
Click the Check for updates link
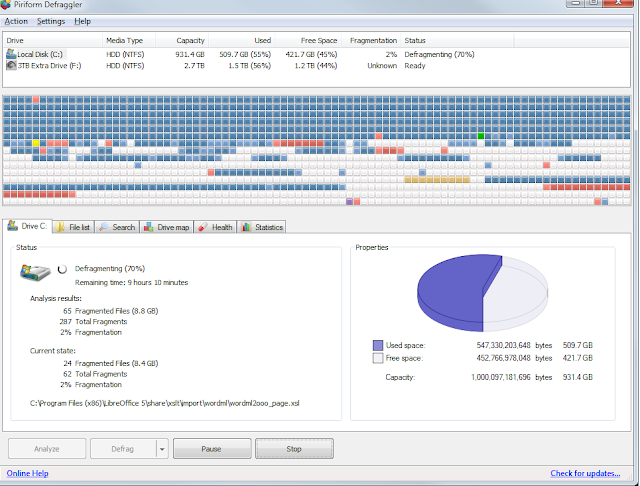click(585, 473)
